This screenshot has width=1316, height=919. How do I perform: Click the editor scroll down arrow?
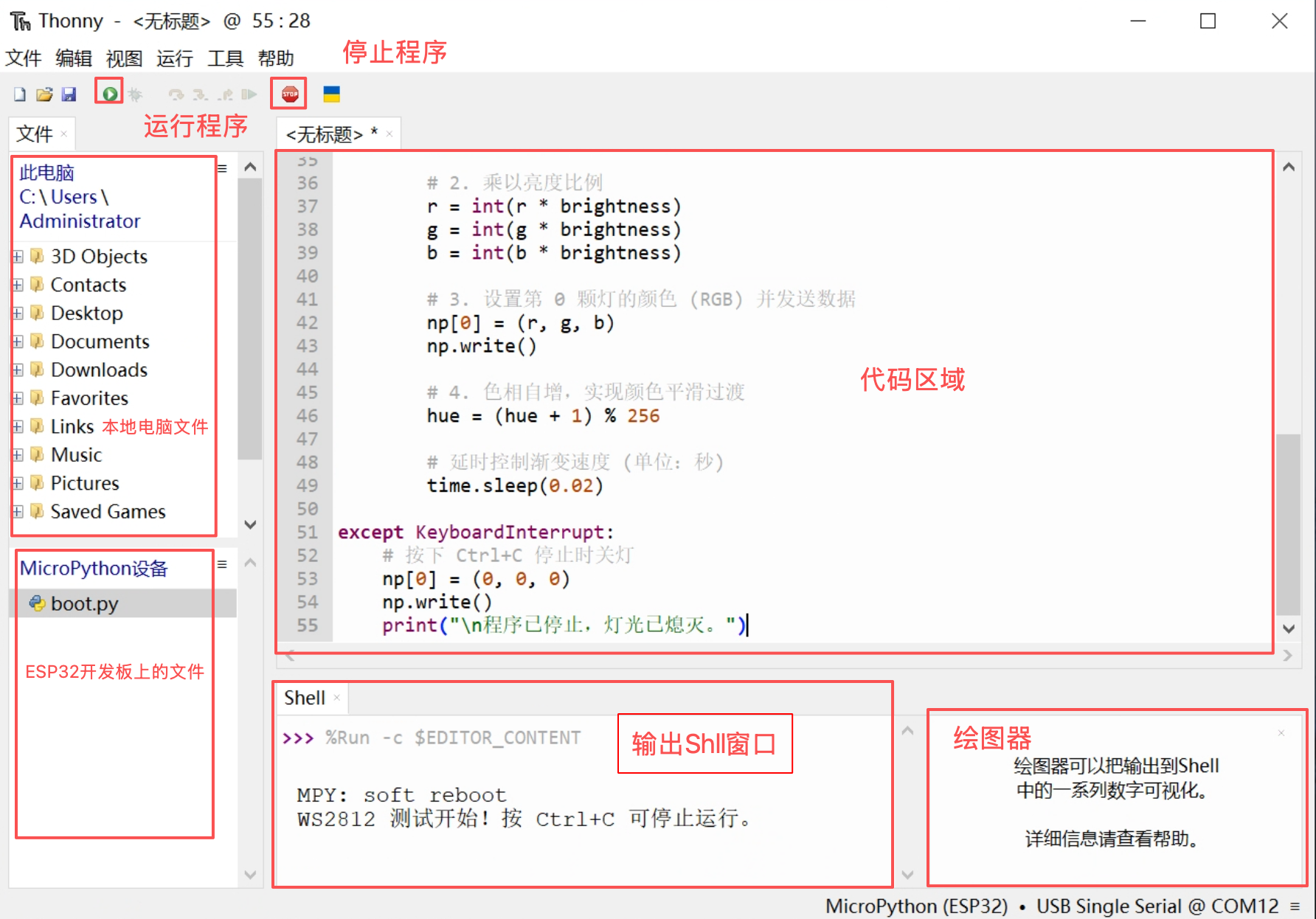(1289, 628)
